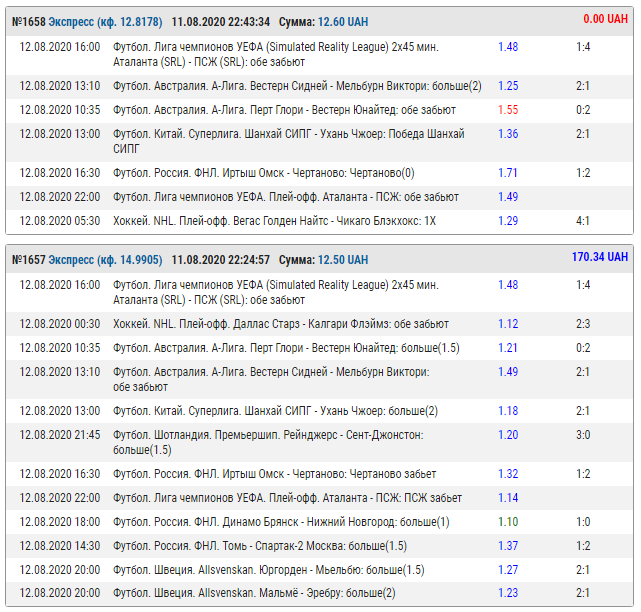Open the Томь - Спартак-2 Москва event
The width and height of the screenshot is (641, 612).
[x=260, y=545]
